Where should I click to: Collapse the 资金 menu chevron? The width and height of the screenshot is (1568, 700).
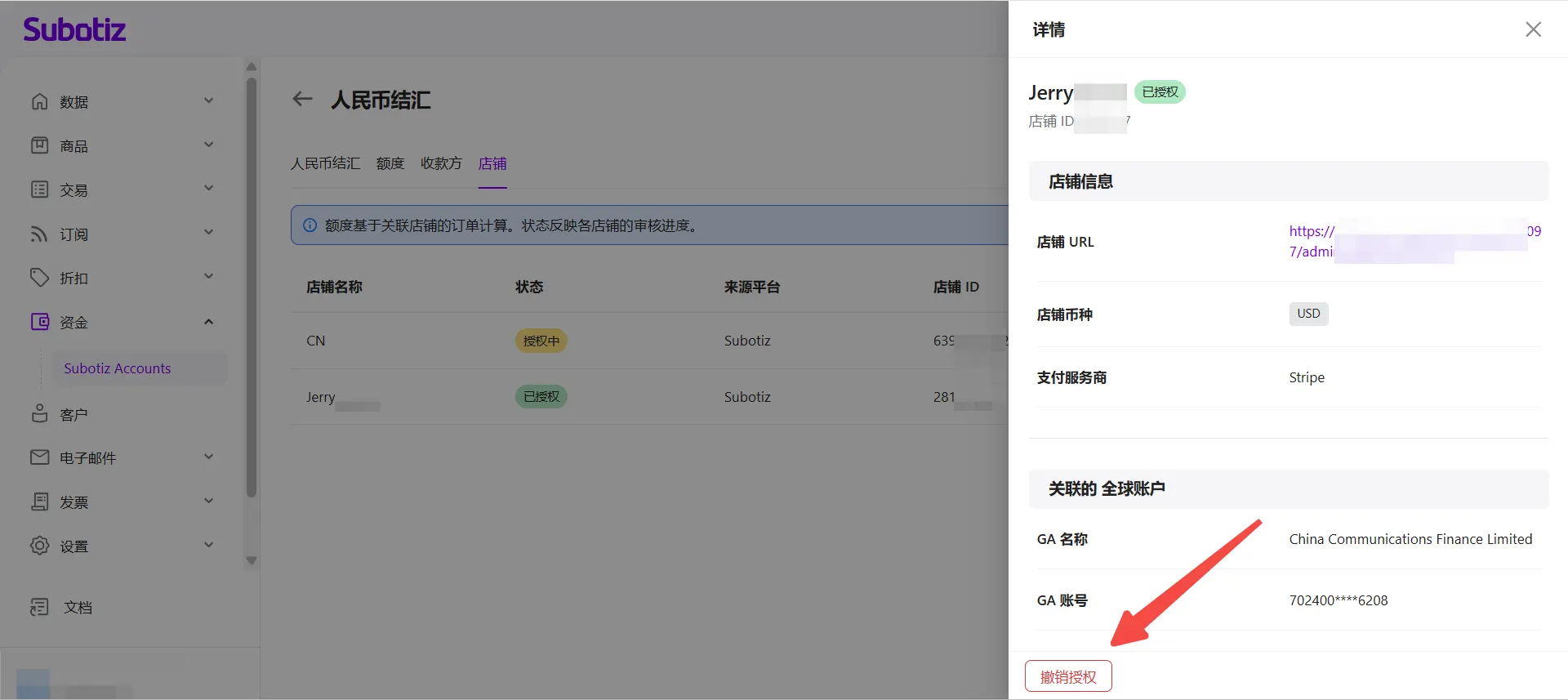pos(209,322)
